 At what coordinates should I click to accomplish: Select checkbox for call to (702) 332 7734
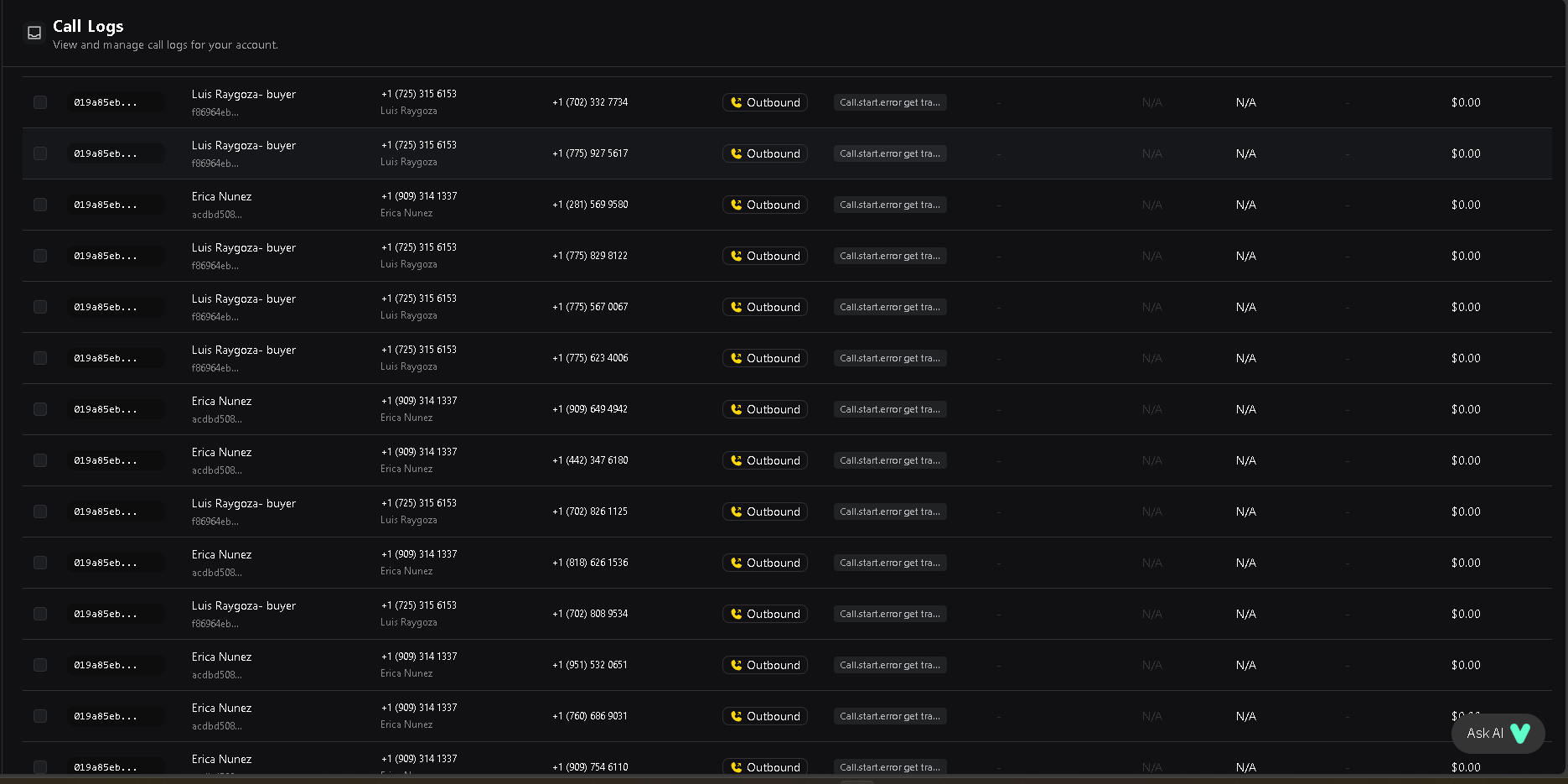40,102
